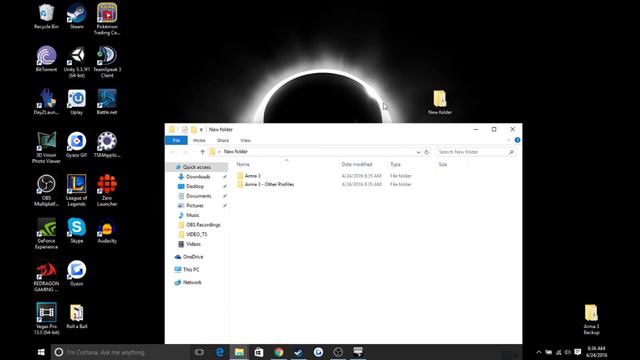Viewport: 640px width, 360px height.
Task: Click the Gyazo desktop icon
Action: [x=77, y=273]
